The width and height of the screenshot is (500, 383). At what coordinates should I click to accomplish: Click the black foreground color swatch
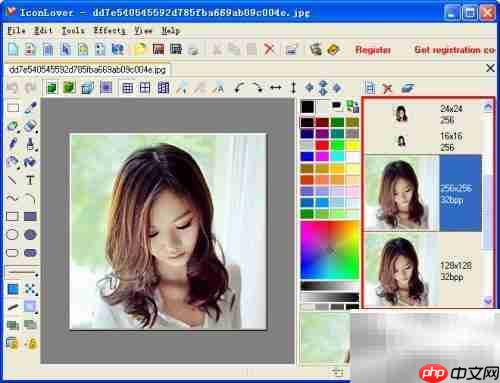[307, 107]
